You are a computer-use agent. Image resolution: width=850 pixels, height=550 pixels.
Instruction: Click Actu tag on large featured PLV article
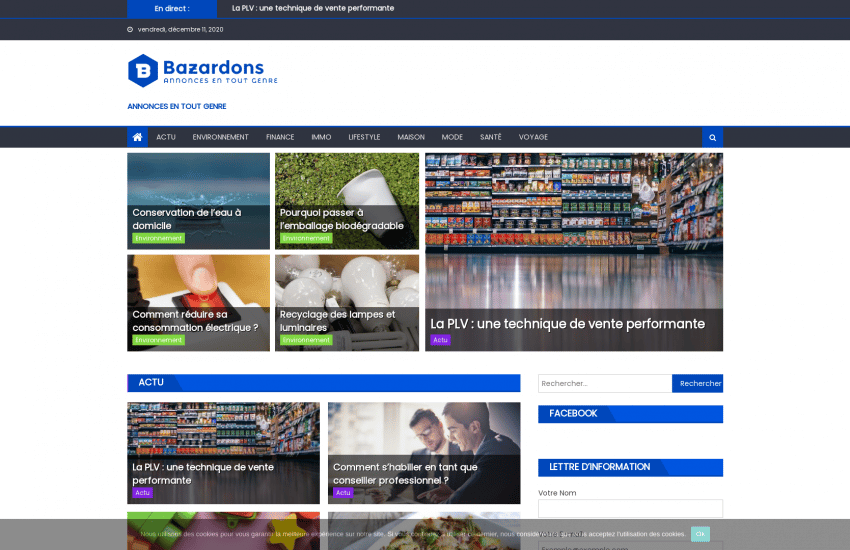pos(440,340)
